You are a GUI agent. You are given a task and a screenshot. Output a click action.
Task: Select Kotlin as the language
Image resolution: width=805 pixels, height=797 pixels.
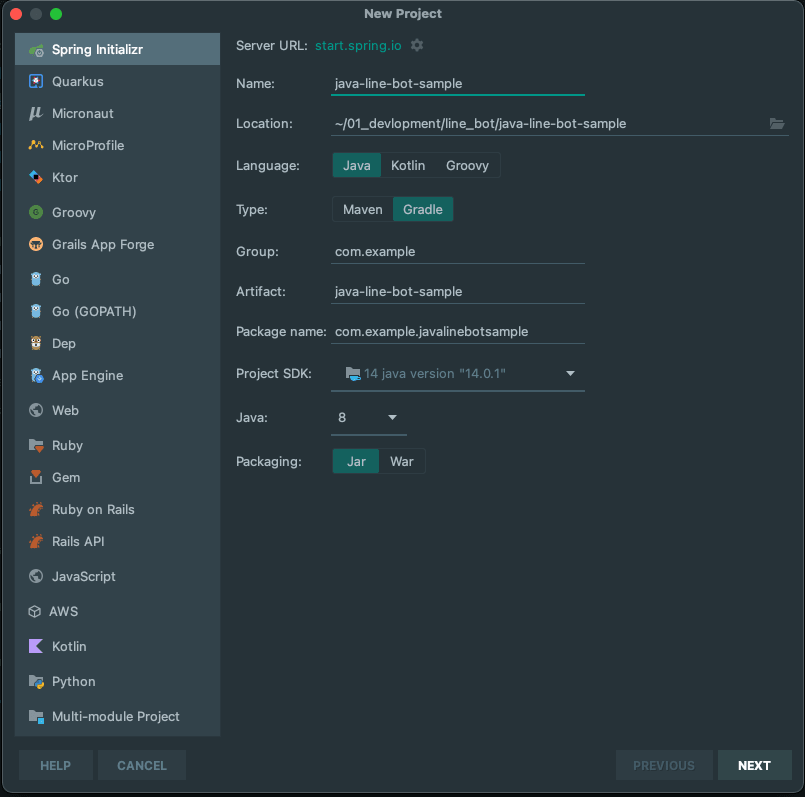(x=408, y=165)
